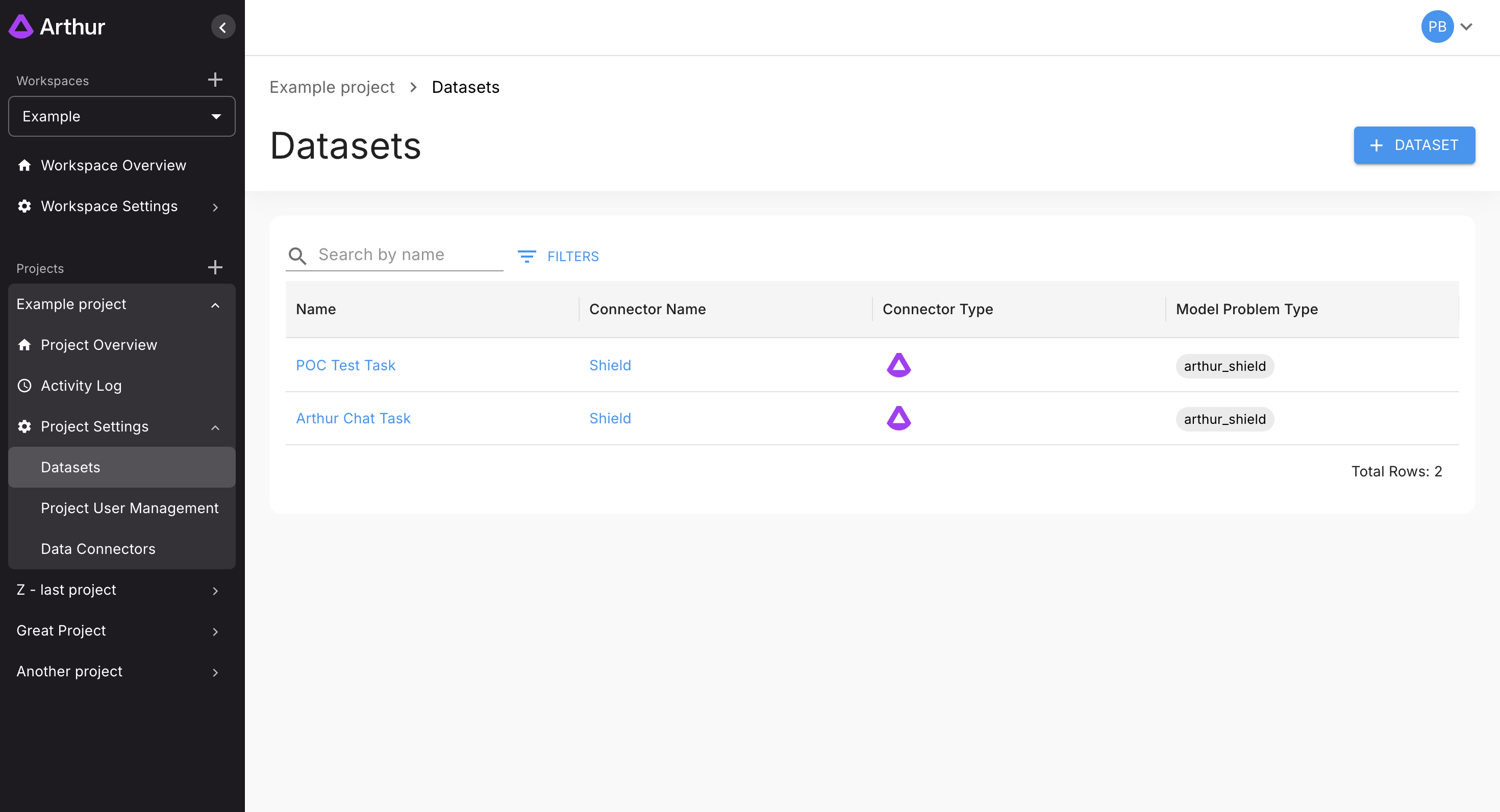Open the Example workspace dropdown
1500x812 pixels.
(122, 116)
